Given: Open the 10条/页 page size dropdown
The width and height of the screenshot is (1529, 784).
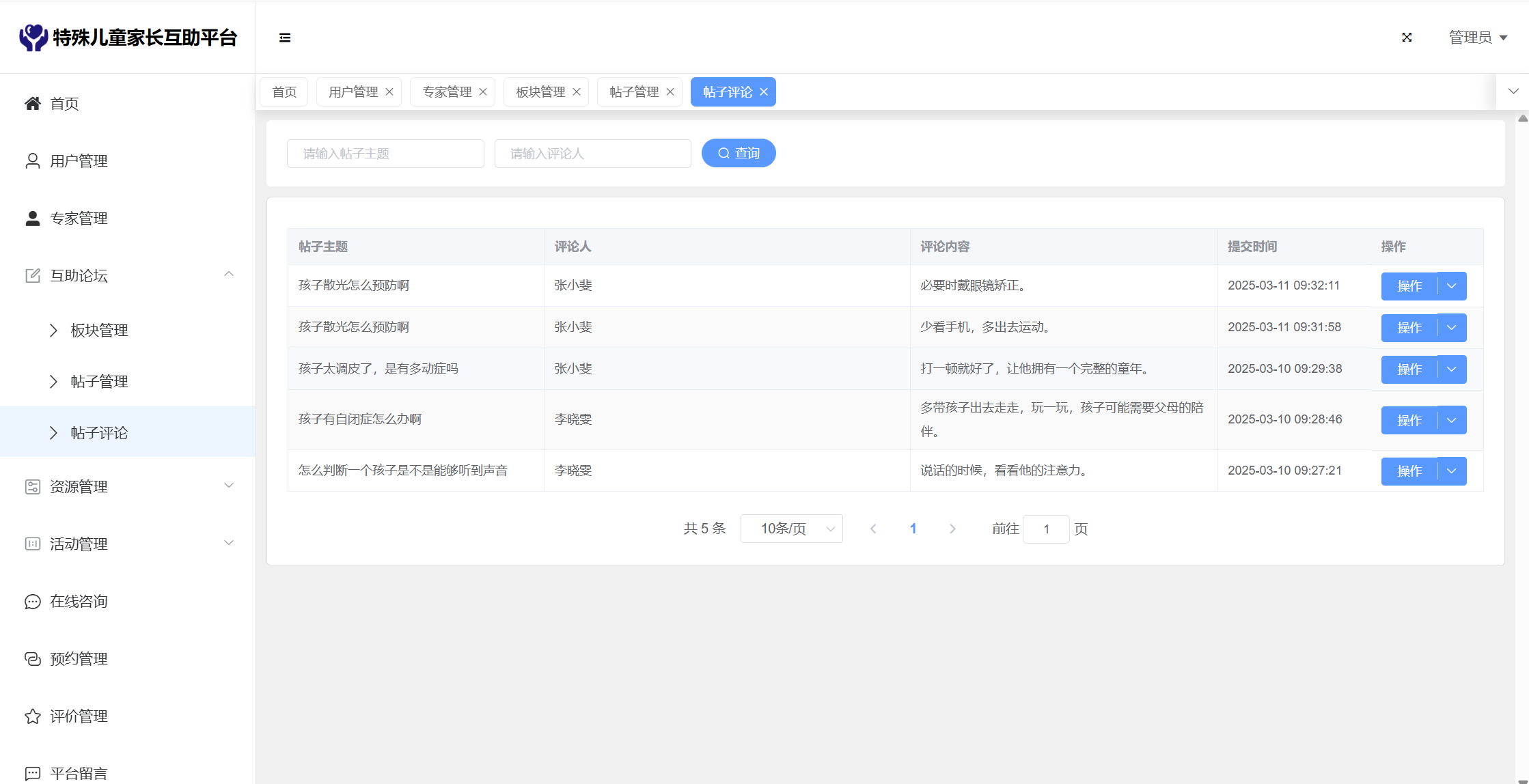Looking at the screenshot, I should pyautogui.click(x=791, y=529).
